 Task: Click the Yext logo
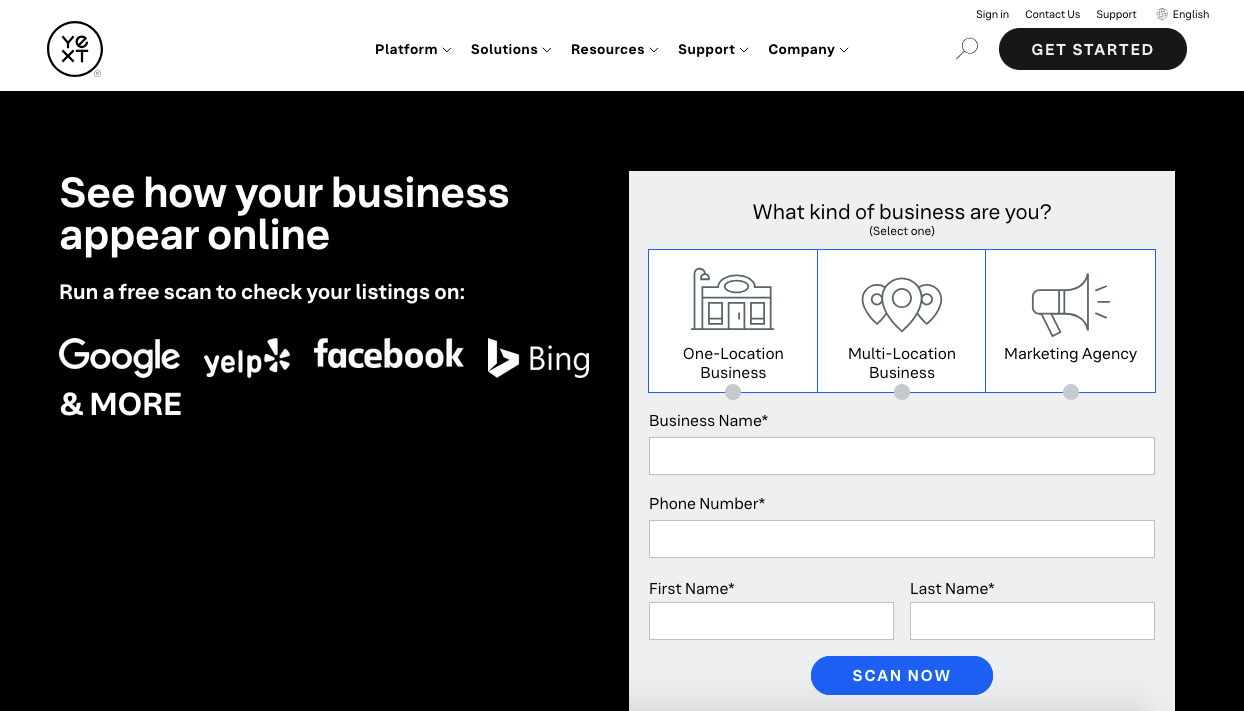74,48
